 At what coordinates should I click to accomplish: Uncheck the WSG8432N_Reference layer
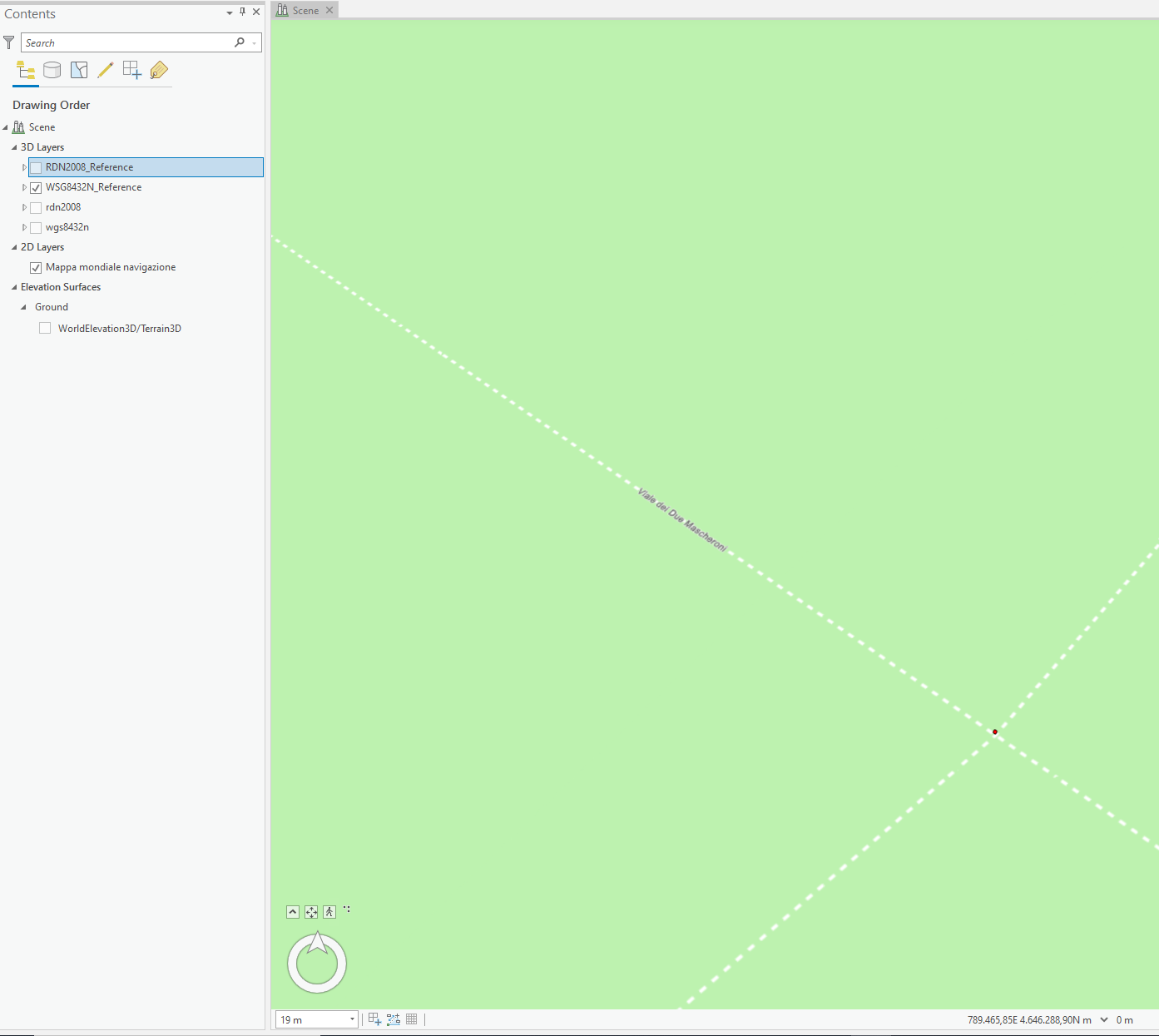(x=36, y=188)
